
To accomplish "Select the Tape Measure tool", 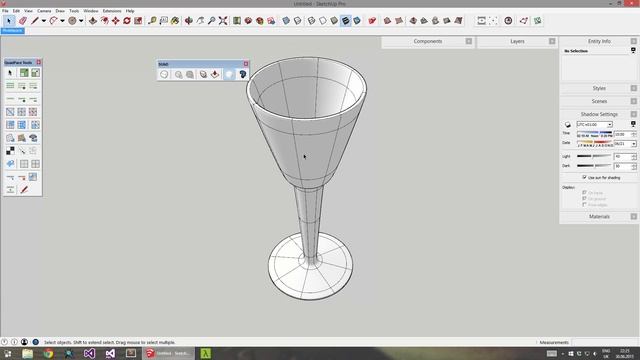I will coord(152,20).
